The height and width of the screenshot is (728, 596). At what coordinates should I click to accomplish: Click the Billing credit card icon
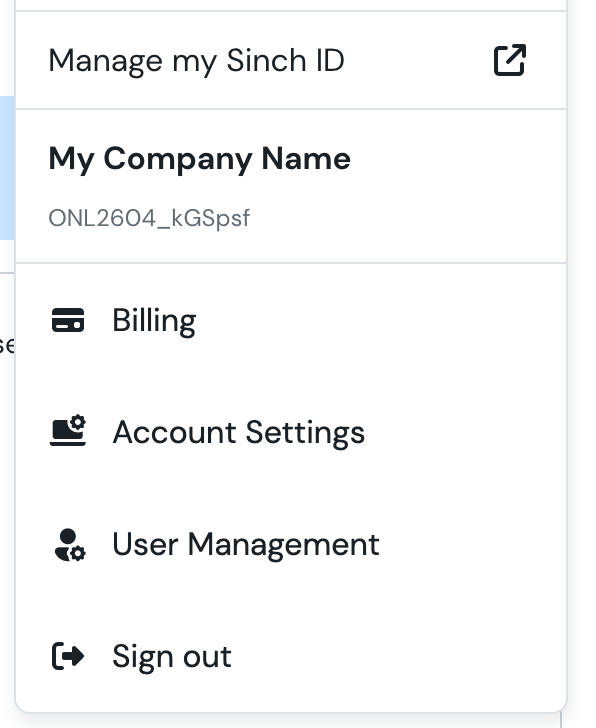tap(68, 320)
